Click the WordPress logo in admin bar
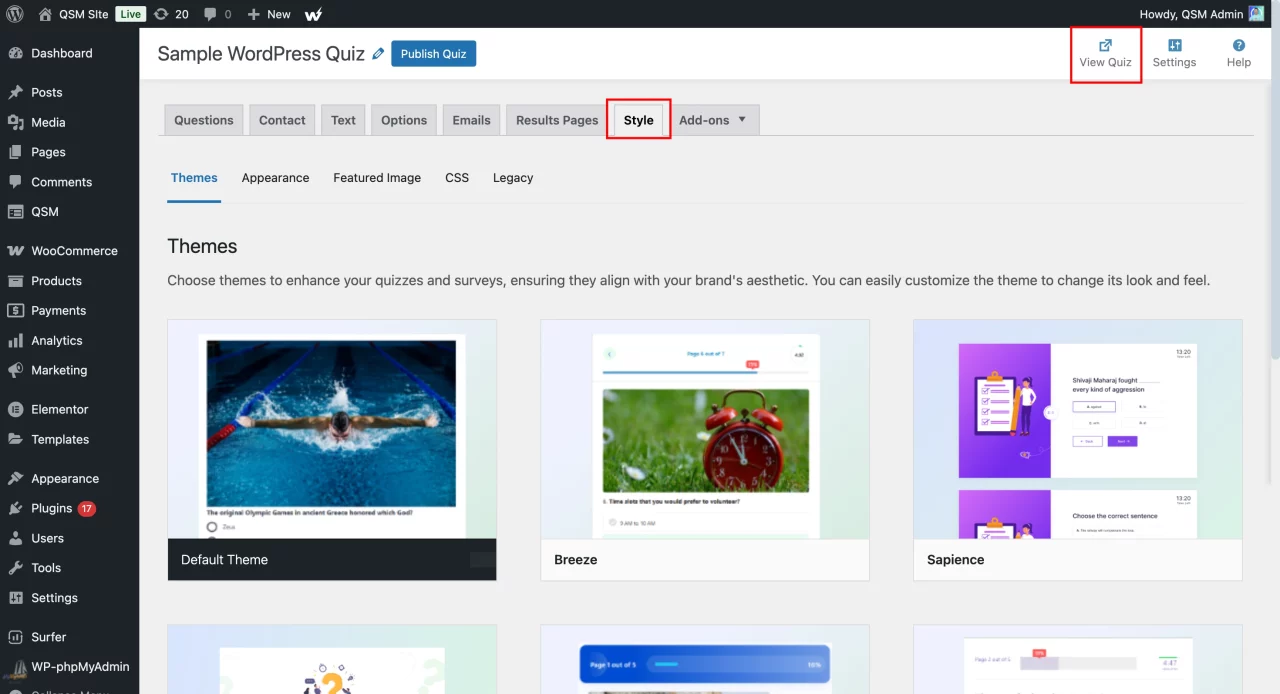 [15, 14]
